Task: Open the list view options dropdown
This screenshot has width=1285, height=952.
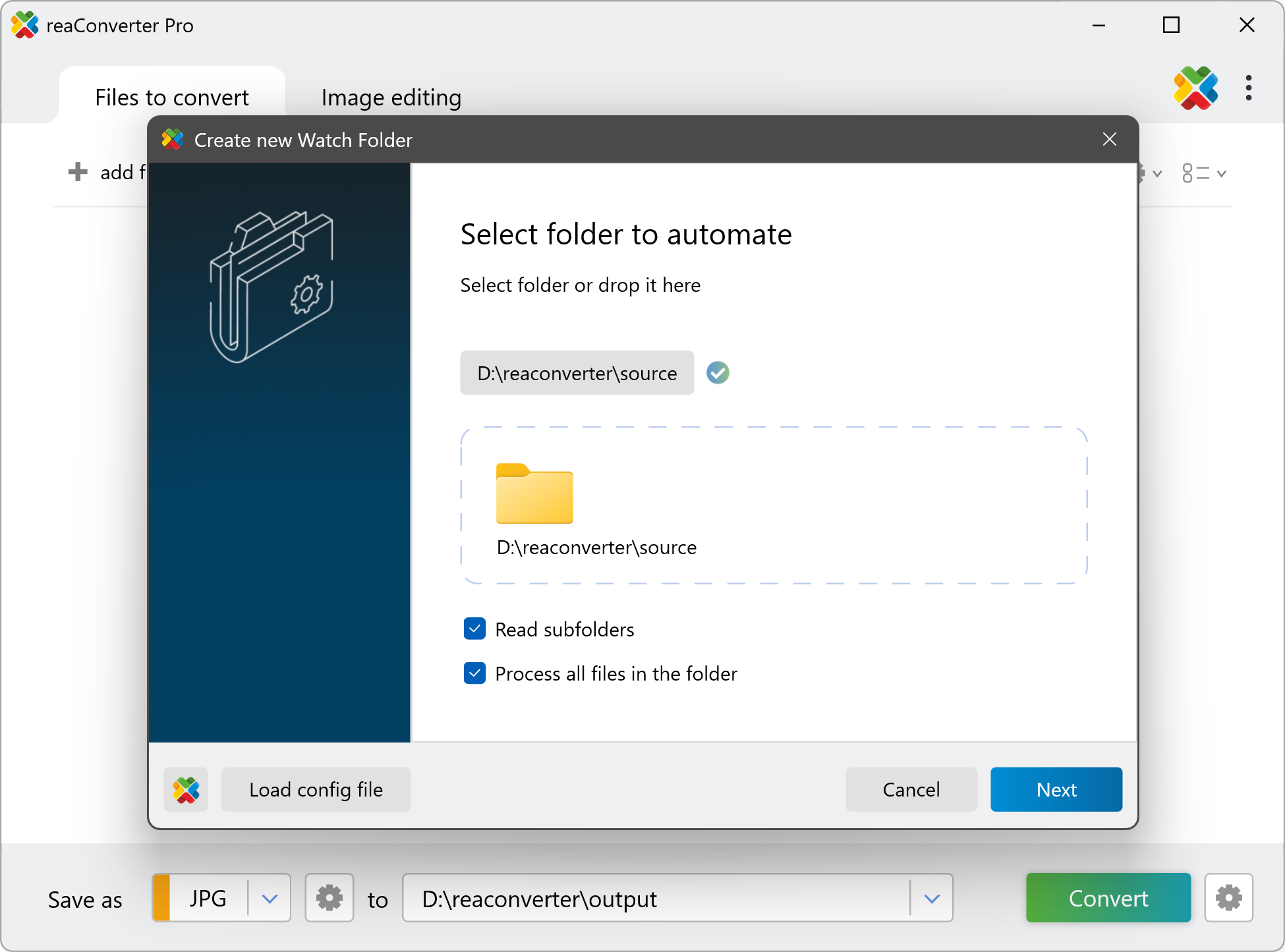Action: 1204,173
